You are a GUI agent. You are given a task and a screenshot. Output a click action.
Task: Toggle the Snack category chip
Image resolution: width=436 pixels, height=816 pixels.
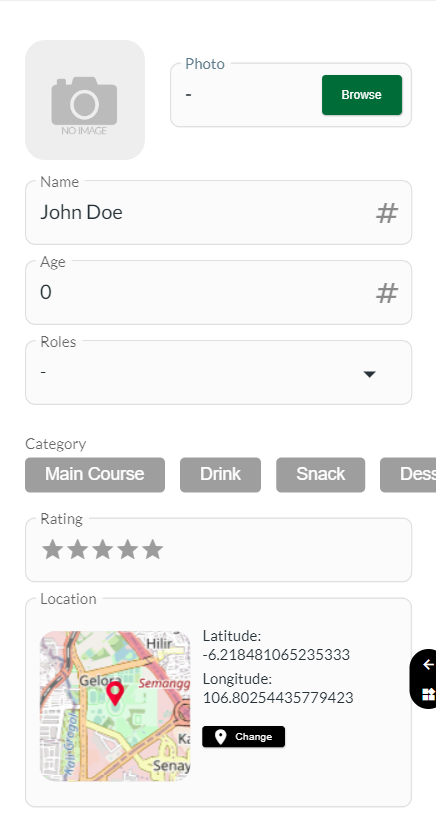(x=320, y=475)
